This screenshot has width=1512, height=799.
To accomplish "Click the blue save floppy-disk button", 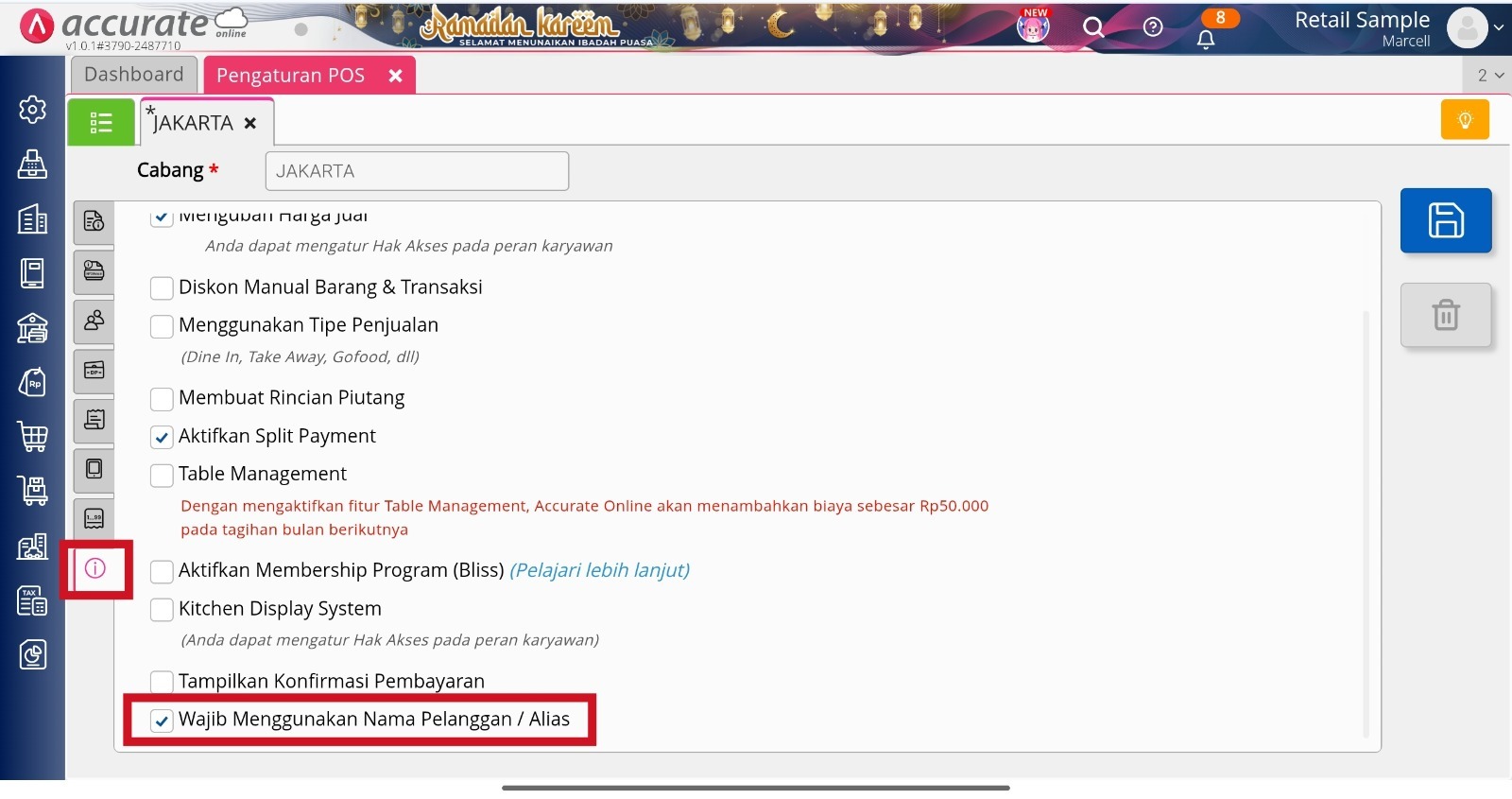I will click(1446, 220).
